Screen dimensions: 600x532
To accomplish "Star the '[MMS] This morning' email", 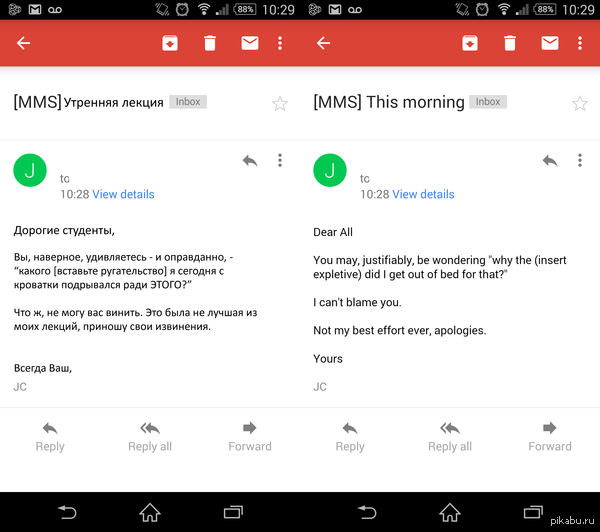I will pos(580,103).
